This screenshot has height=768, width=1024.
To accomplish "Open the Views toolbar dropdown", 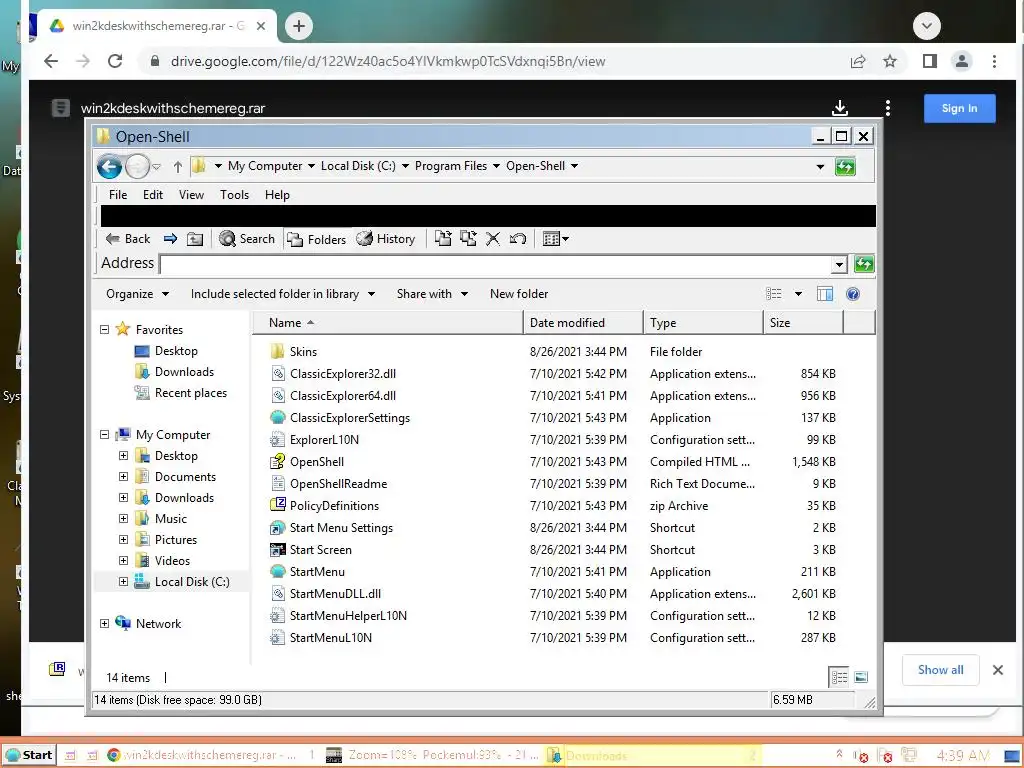I will click(x=556, y=239).
